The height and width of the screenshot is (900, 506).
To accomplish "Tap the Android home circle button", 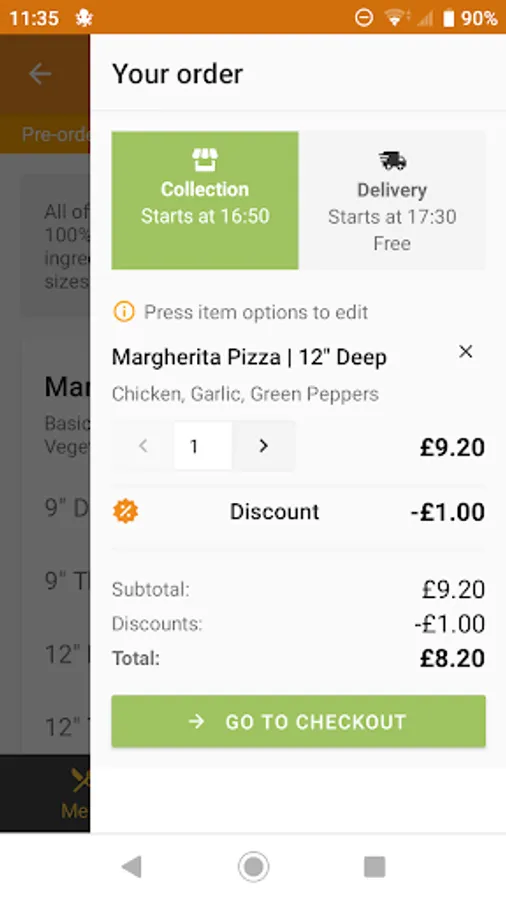I will 253,867.
